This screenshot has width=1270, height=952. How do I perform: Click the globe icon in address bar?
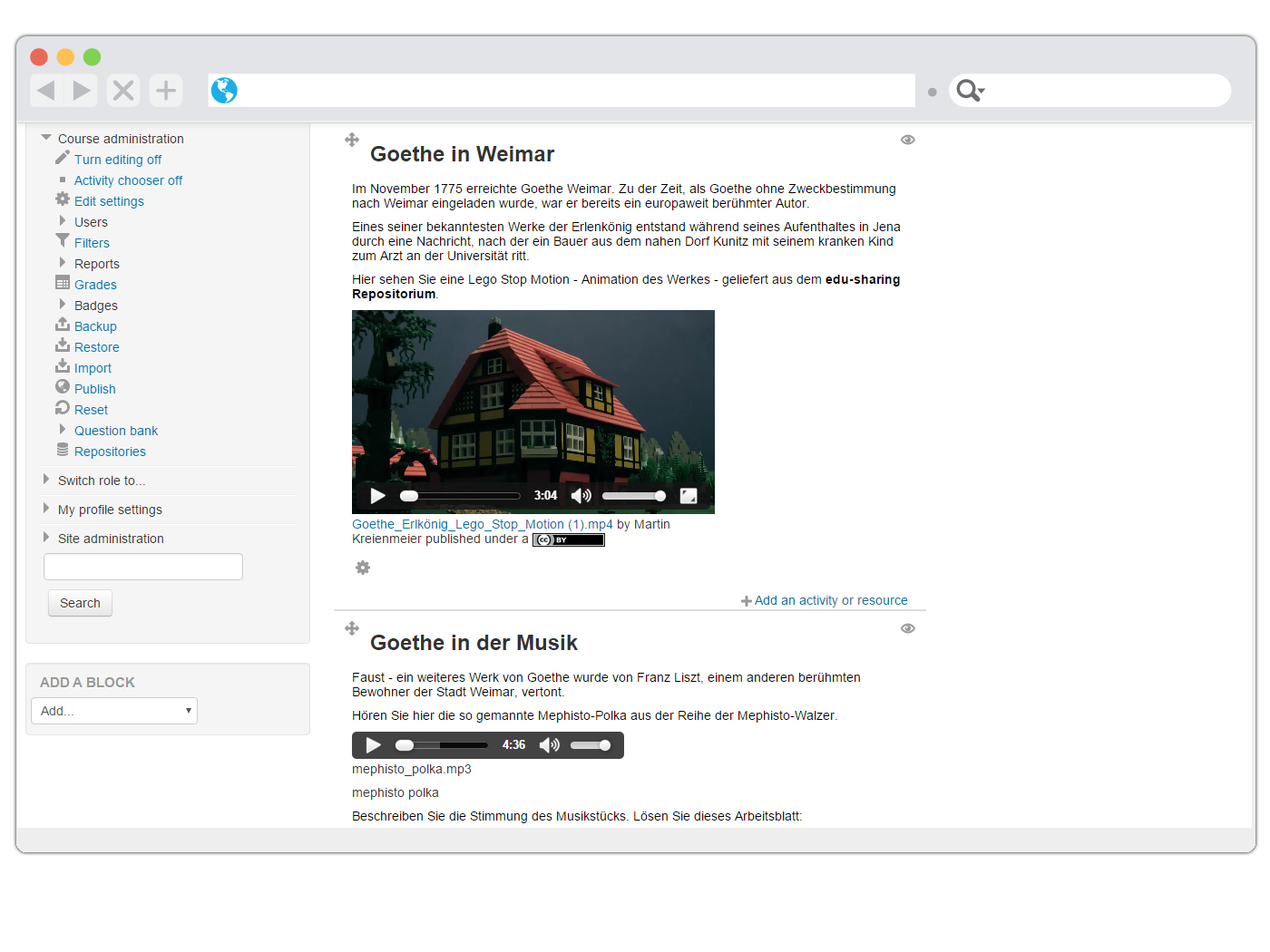point(224,91)
